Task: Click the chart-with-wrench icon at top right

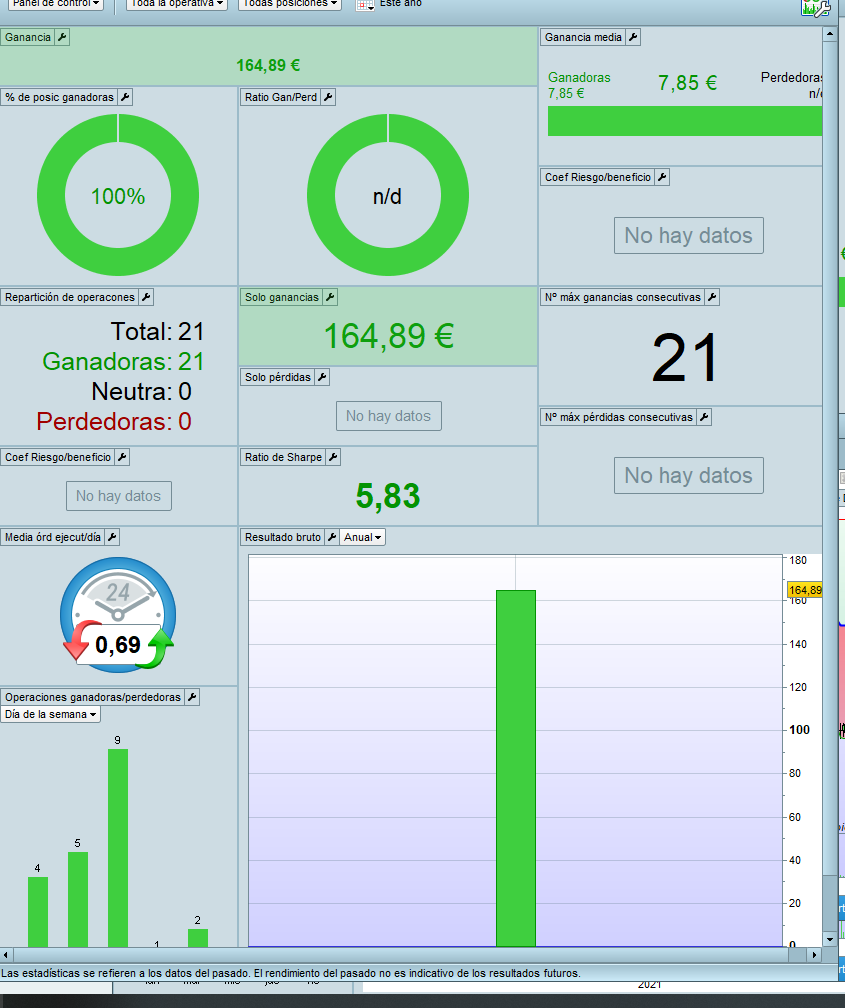Action: click(x=815, y=8)
